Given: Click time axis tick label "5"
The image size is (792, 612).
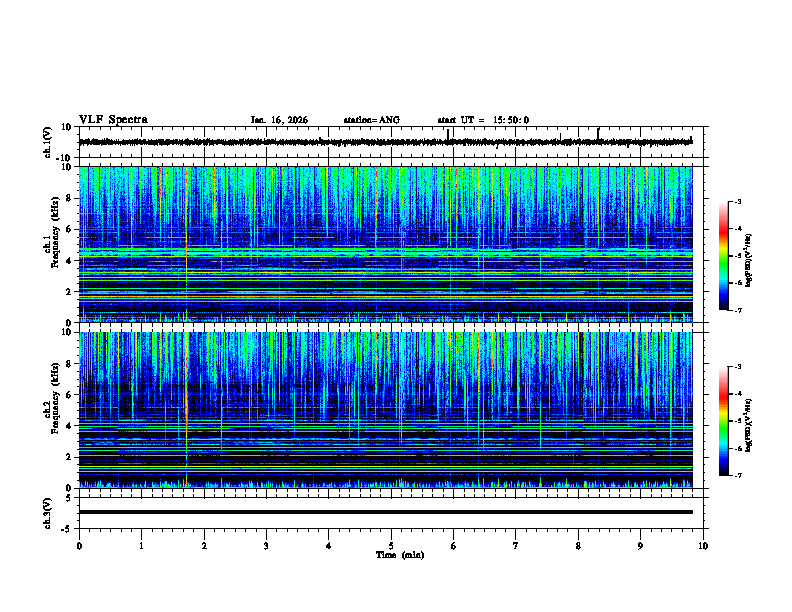Looking at the screenshot, I should click(391, 545).
